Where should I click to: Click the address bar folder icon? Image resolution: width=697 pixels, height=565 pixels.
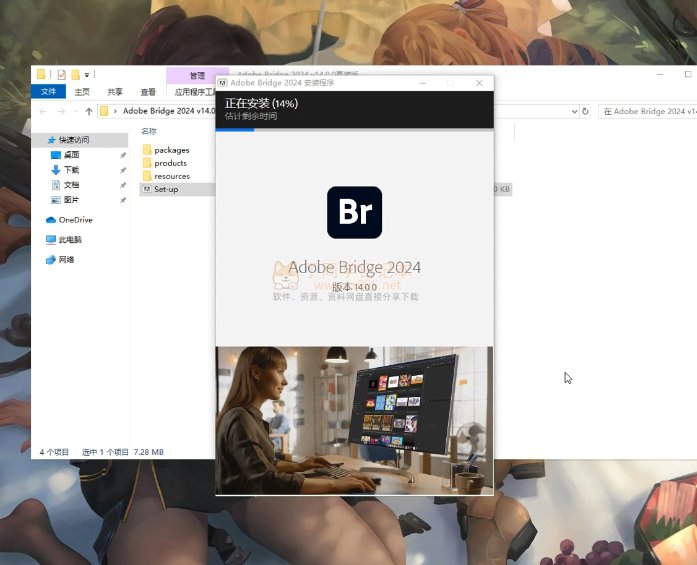pos(104,111)
